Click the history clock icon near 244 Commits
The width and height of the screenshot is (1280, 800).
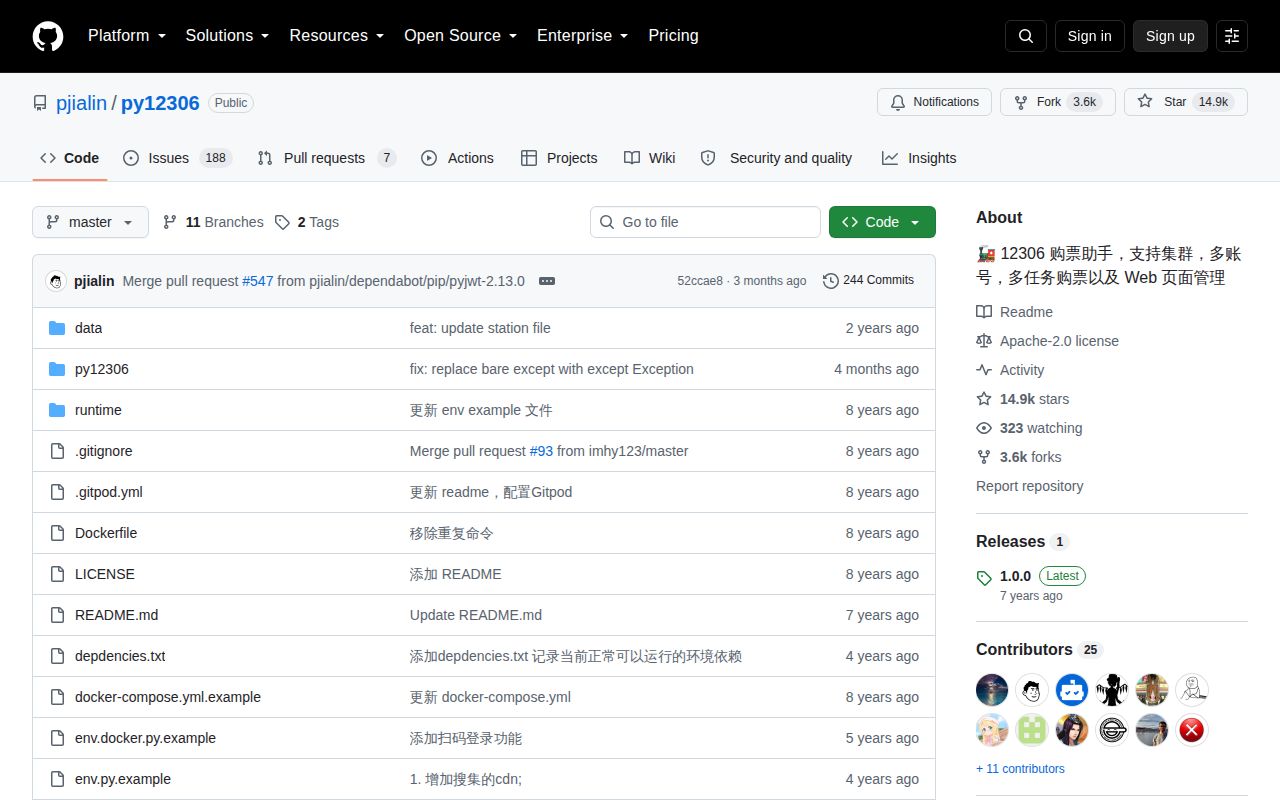pos(831,281)
